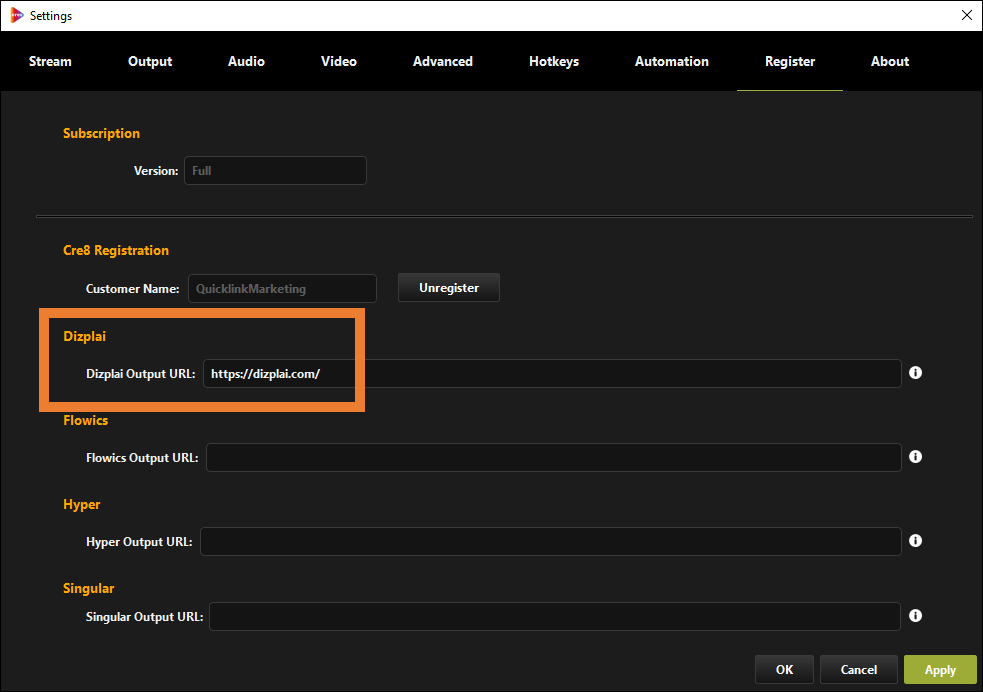Image resolution: width=983 pixels, height=692 pixels.
Task: Switch to the Stream tab
Action: tap(50, 61)
